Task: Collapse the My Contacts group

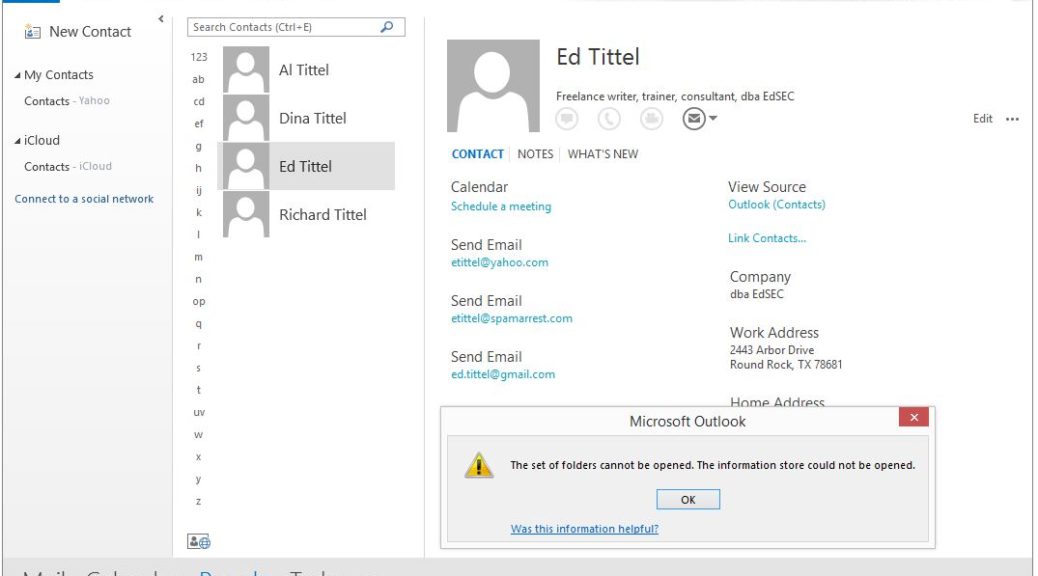Action: pyautogui.click(x=17, y=75)
